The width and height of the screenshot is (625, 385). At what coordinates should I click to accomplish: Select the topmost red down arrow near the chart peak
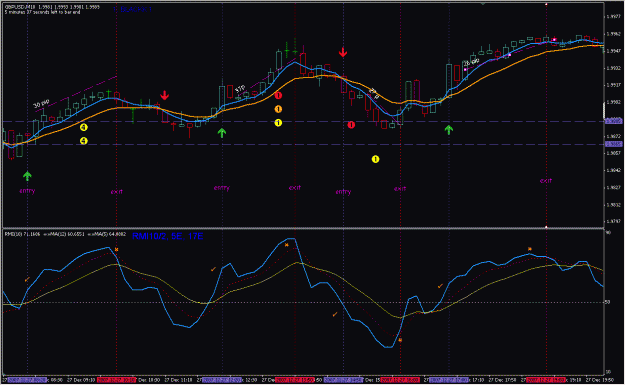point(343,52)
